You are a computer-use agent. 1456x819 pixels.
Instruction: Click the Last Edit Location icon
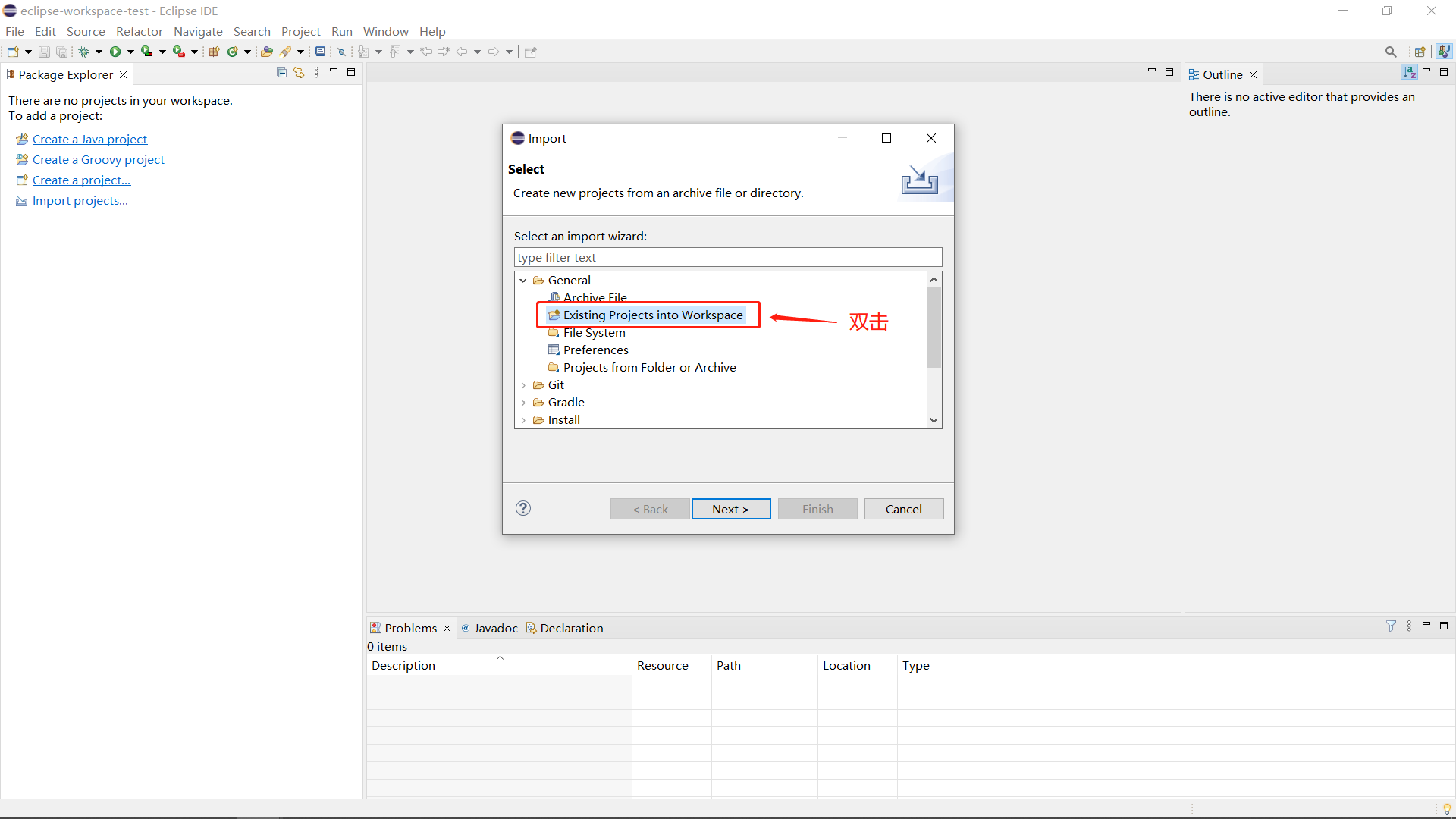pyautogui.click(x=426, y=52)
